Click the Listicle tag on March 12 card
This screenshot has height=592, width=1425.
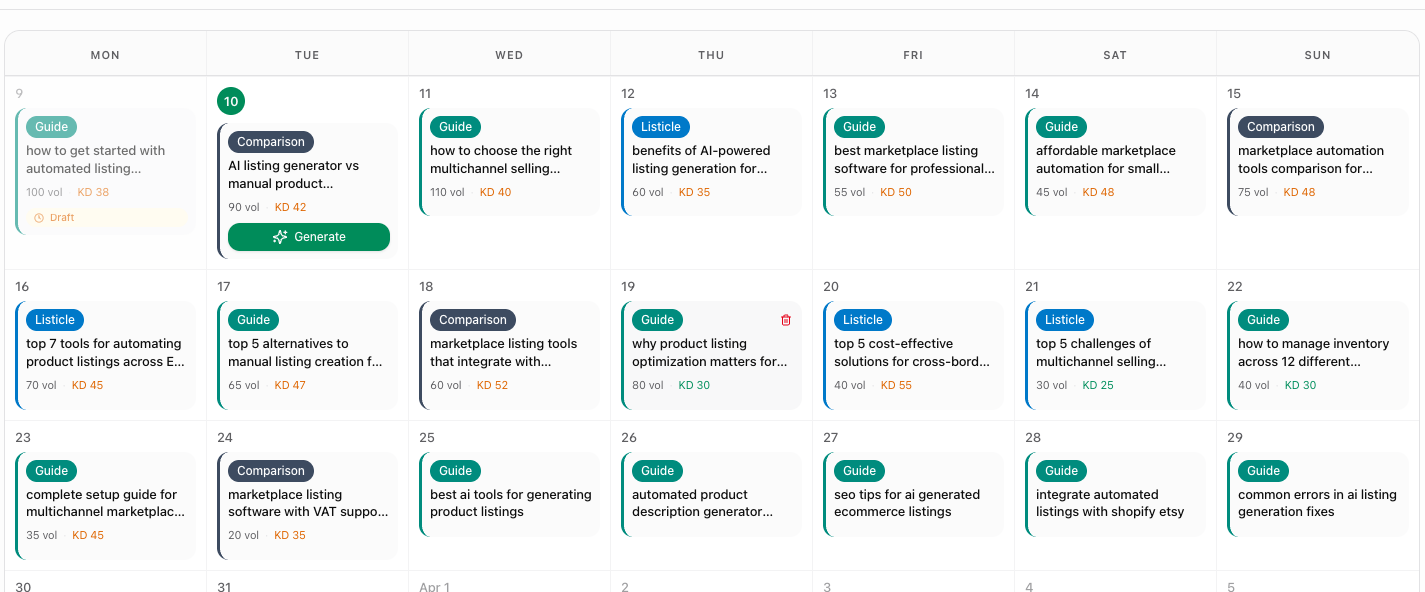pos(660,127)
